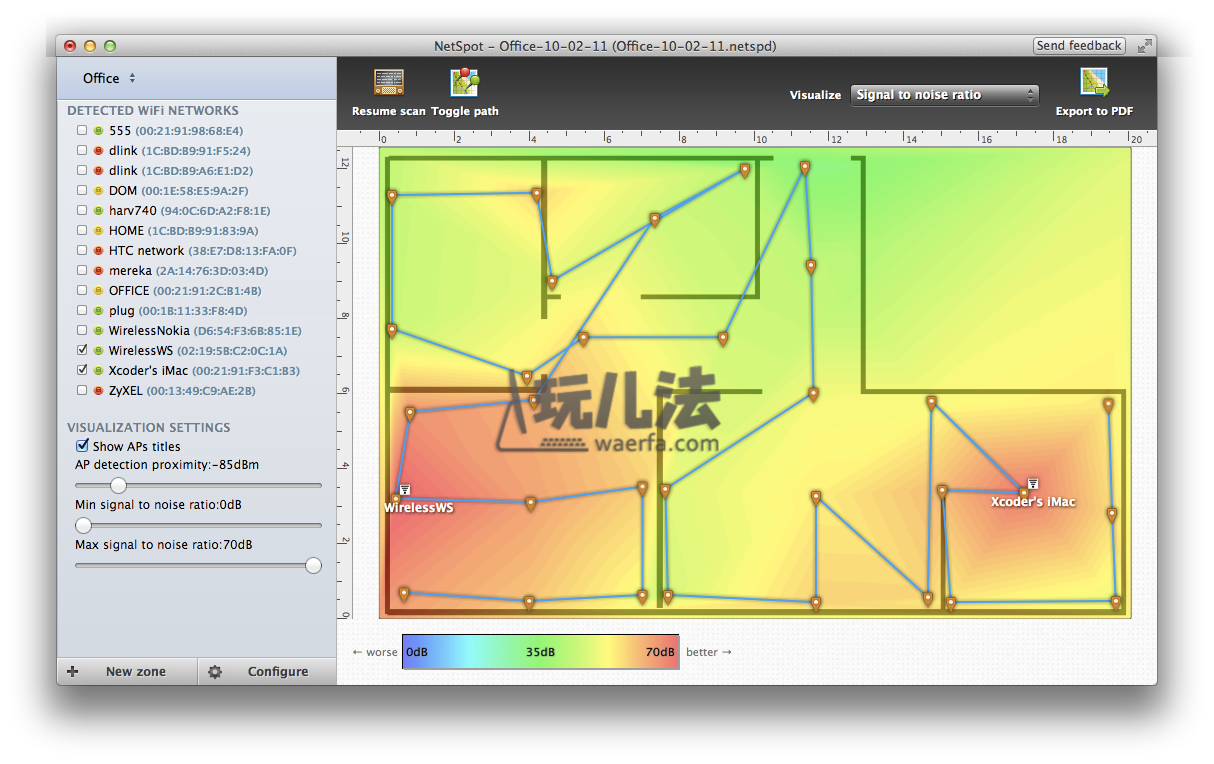Image resolution: width=1214 pixels, height=764 pixels.
Task: Uncheck the Xcoder's iMac network checkbox
Action: [82, 371]
